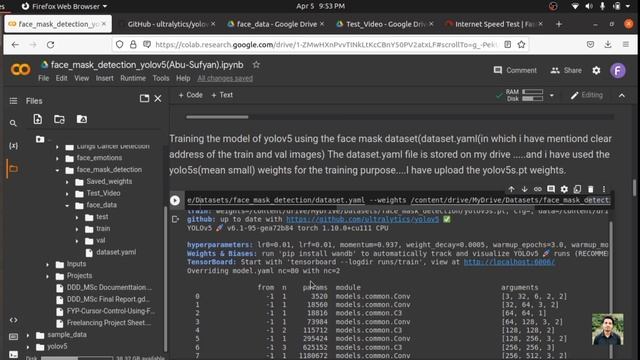640x360 pixels.
Task: Clear the cell output icon
Action: [x=176, y=220]
